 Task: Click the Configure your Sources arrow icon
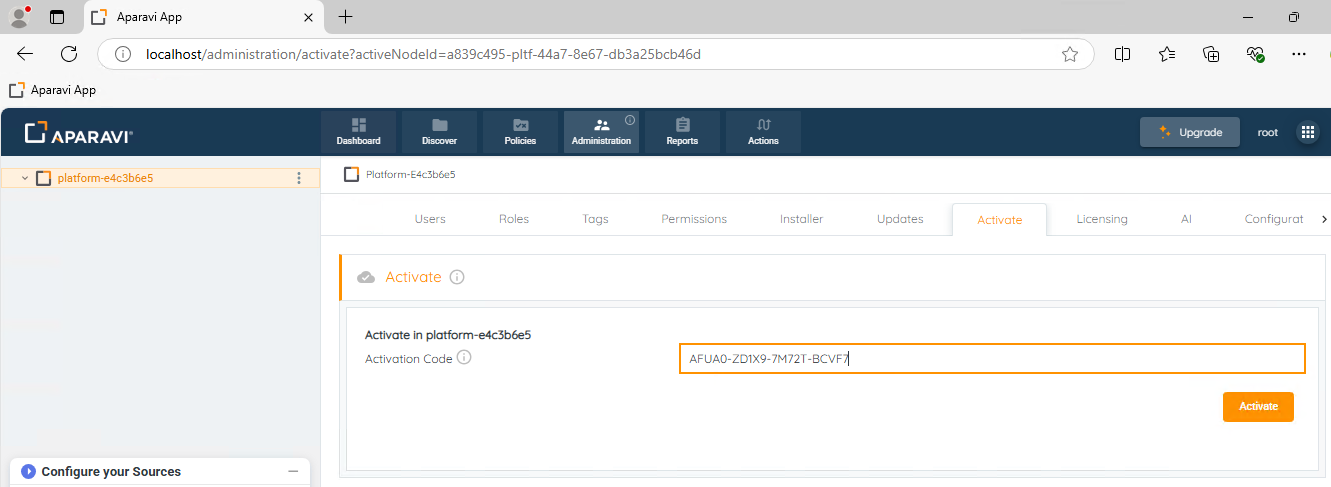29,471
